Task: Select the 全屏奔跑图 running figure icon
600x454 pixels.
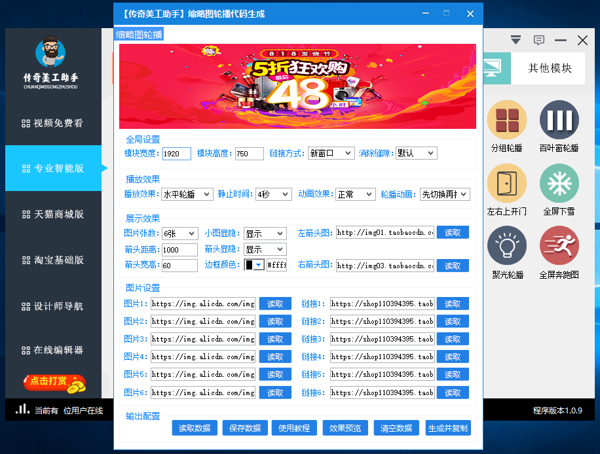Action: [x=559, y=247]
